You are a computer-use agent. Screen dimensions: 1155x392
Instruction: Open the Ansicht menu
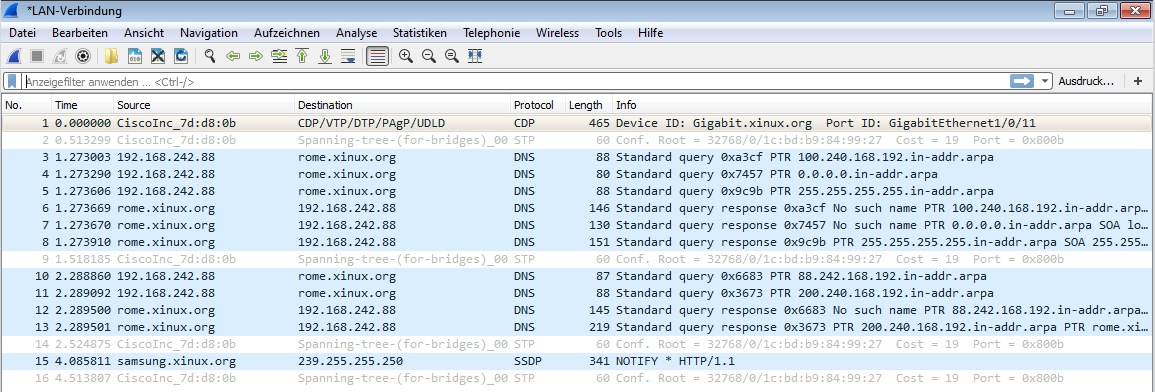coord(144,33)
